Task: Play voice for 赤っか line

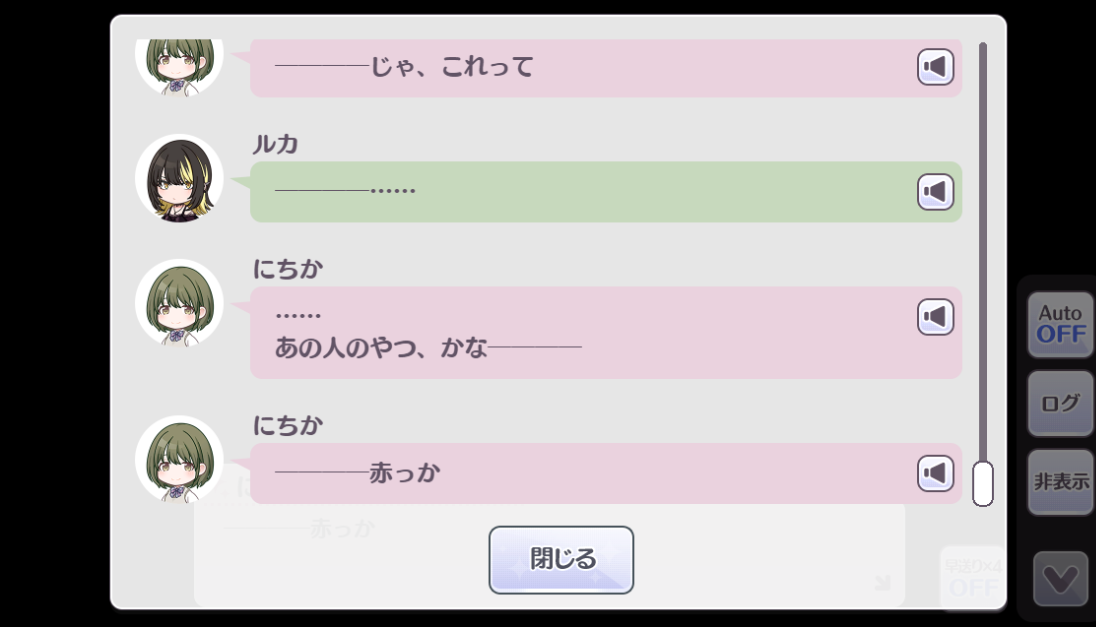Action: [935, 473]
